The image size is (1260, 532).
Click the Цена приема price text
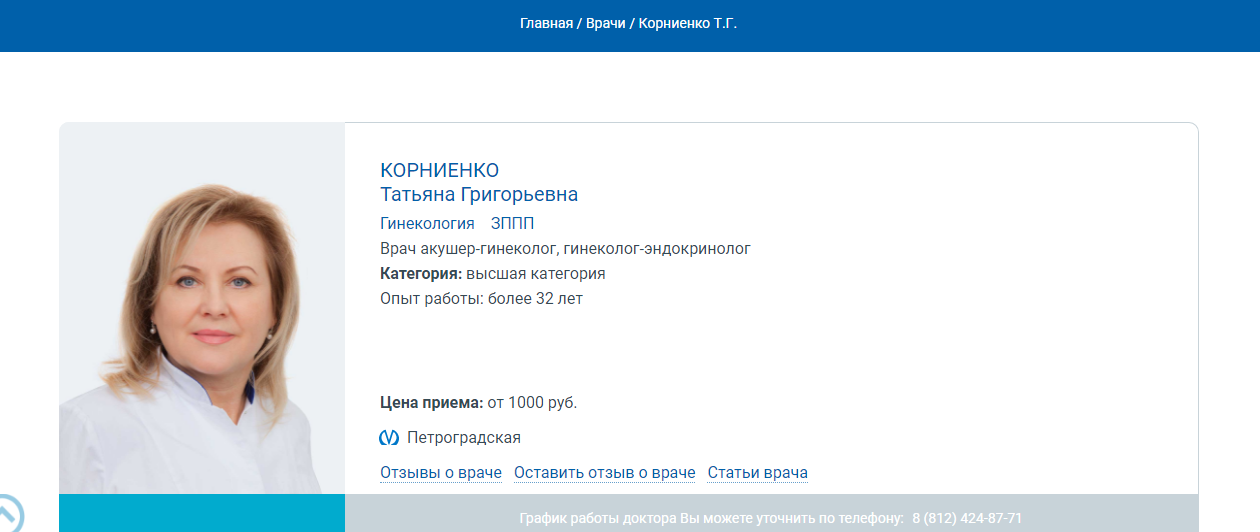click(x=478, y=403)
